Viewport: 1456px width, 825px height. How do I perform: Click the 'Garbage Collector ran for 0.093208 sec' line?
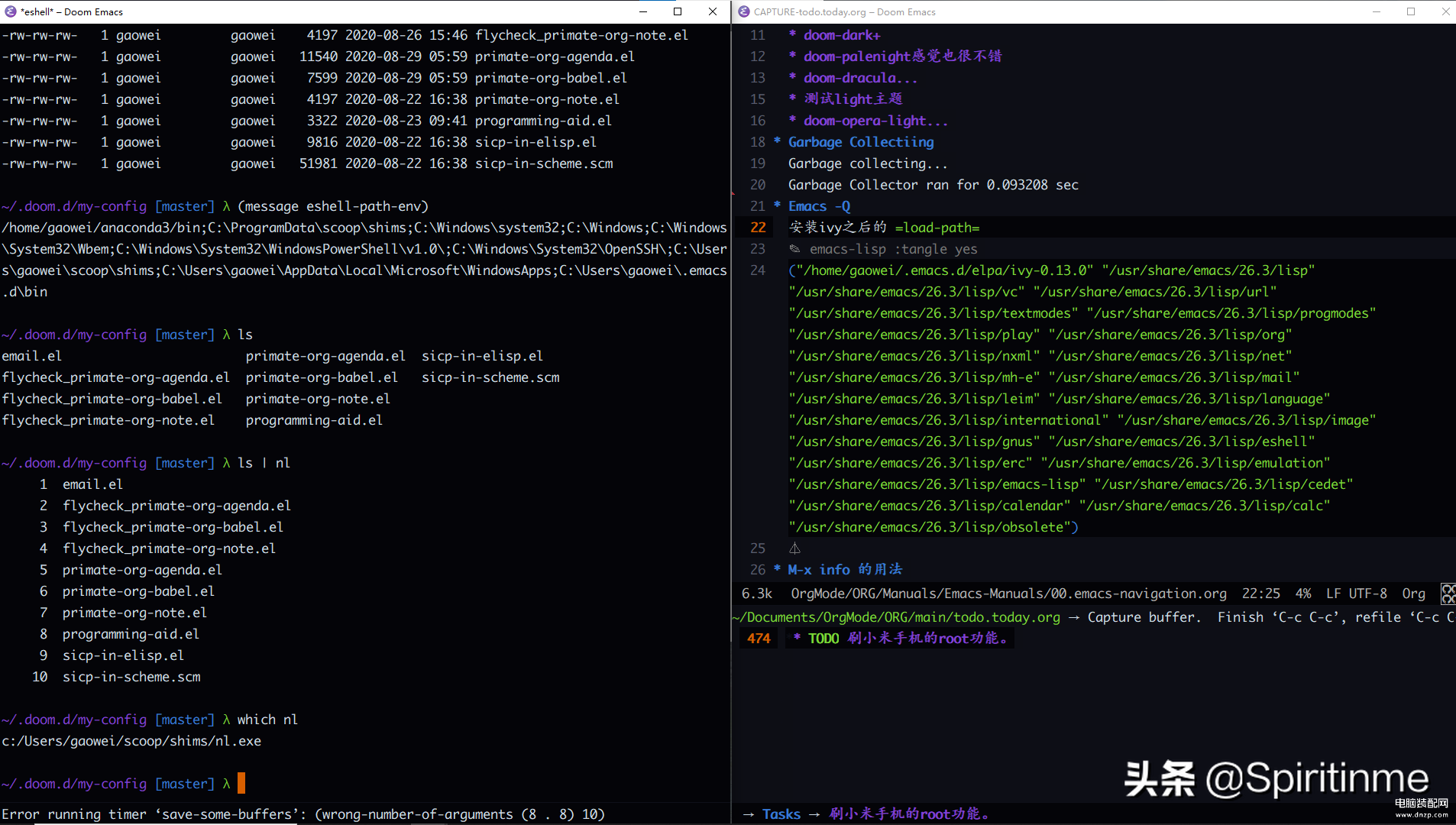tap(933, 185)
